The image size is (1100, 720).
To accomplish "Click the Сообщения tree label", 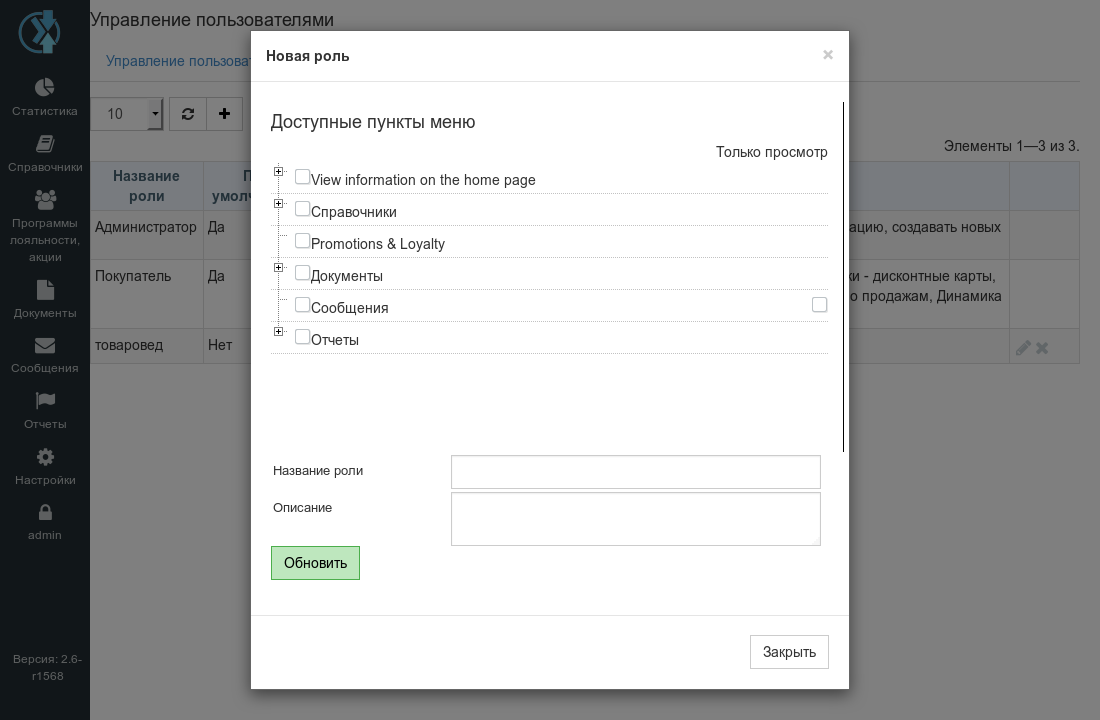I will tap(349, 308).
